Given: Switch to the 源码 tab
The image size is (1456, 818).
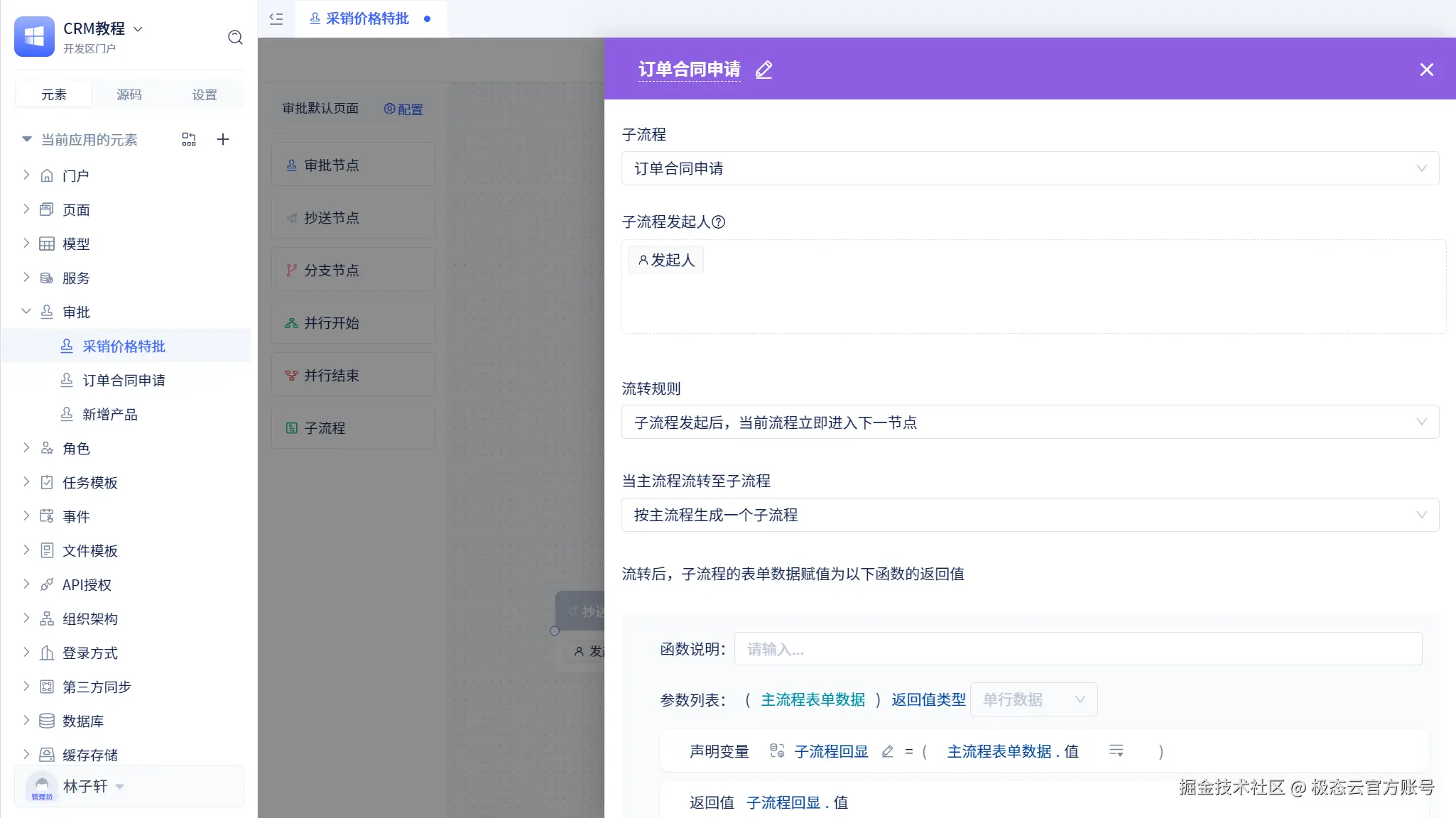Looking at the screenshot, I should click(x=129, y=94).
